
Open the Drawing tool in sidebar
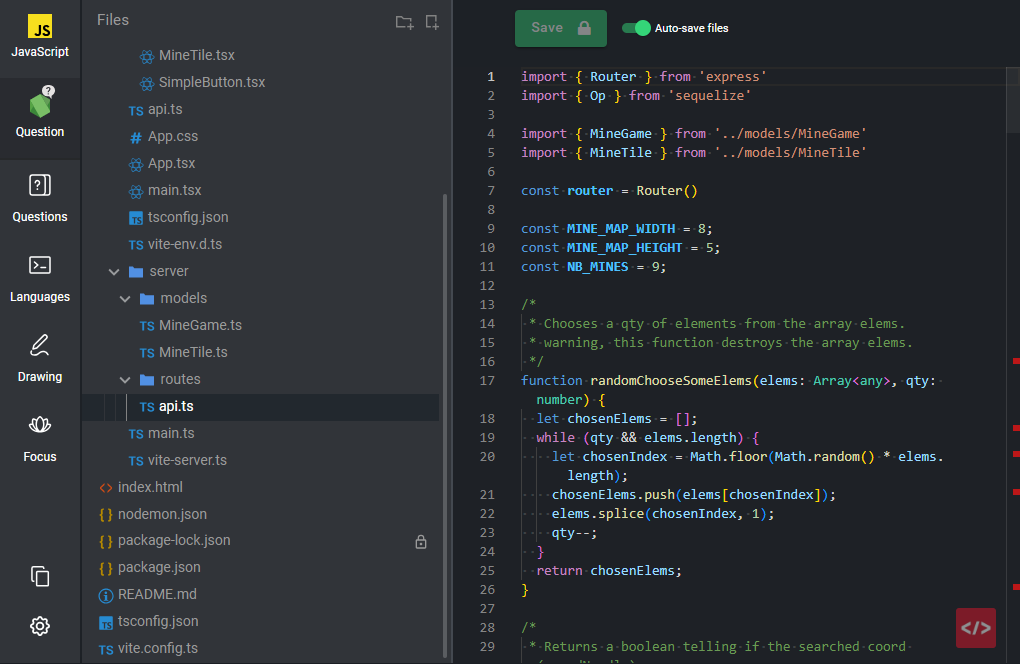pos(40,358)
